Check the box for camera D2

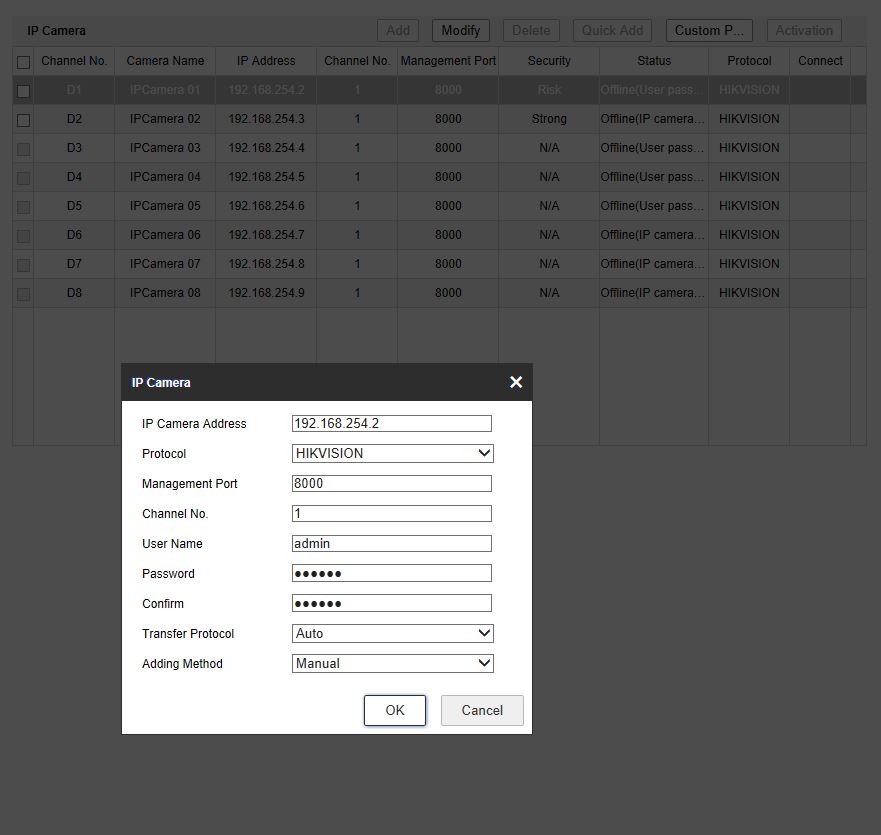(x=23, y=120)
